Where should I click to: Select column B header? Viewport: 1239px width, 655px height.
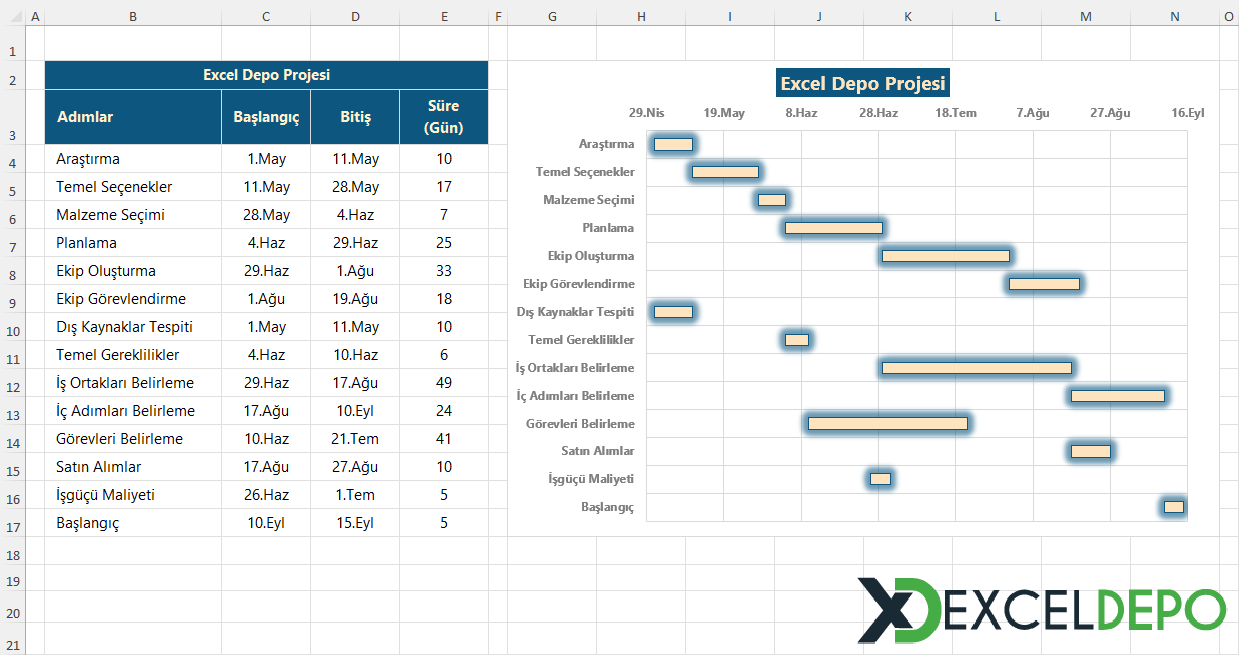133,16
